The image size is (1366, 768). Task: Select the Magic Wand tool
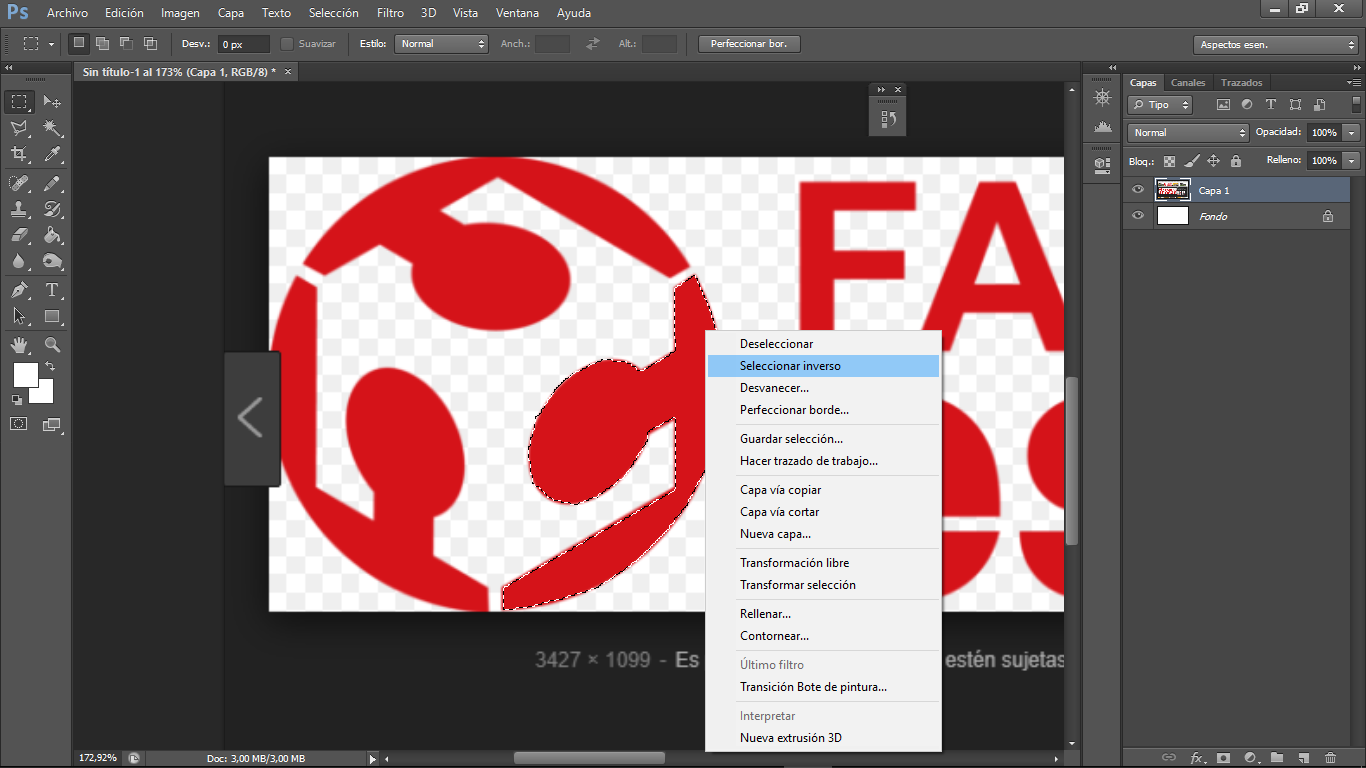click(x=52, y=128)
